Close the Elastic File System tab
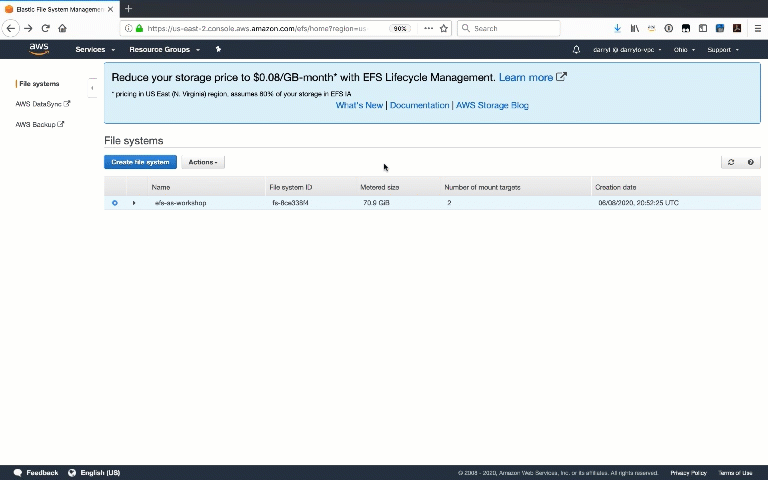Screen dimensions: 768x480 111,9
